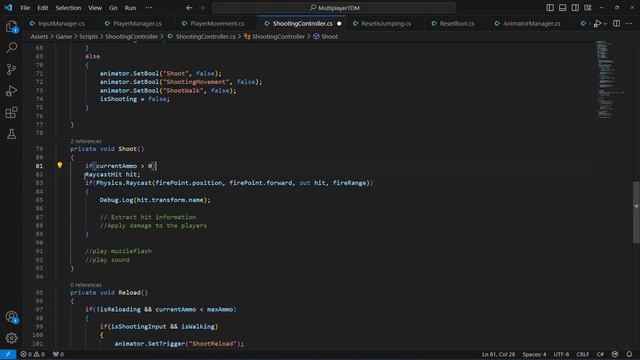The height and width of the screenshot is (360, 640).
Task: Click C# language mode in status bar
Action: (x=600, y=354)
